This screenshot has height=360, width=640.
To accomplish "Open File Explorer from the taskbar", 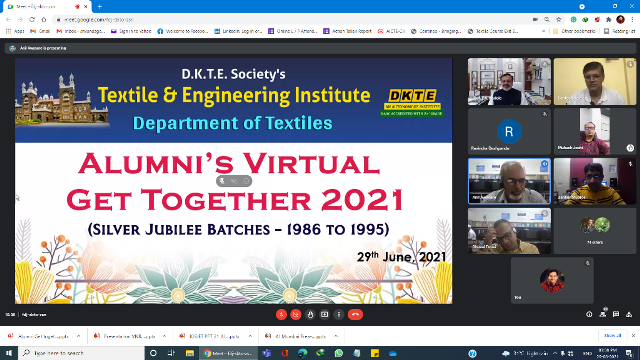I will point(189,353).
